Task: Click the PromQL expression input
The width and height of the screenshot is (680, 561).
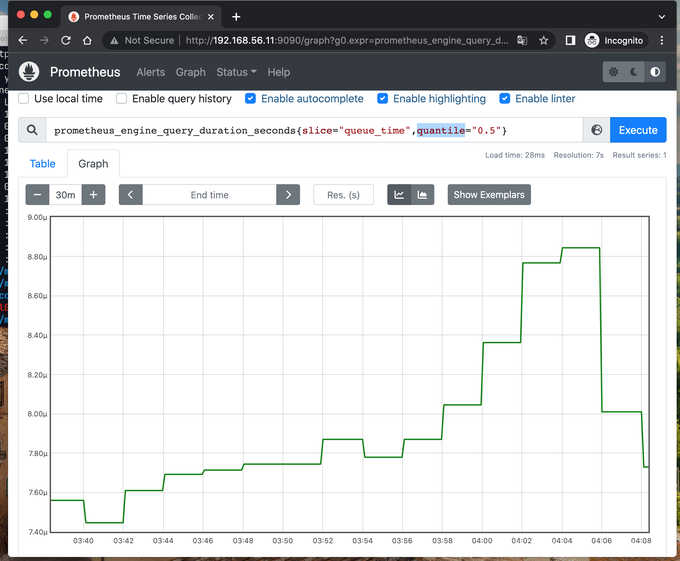Action: click(314, 130)
